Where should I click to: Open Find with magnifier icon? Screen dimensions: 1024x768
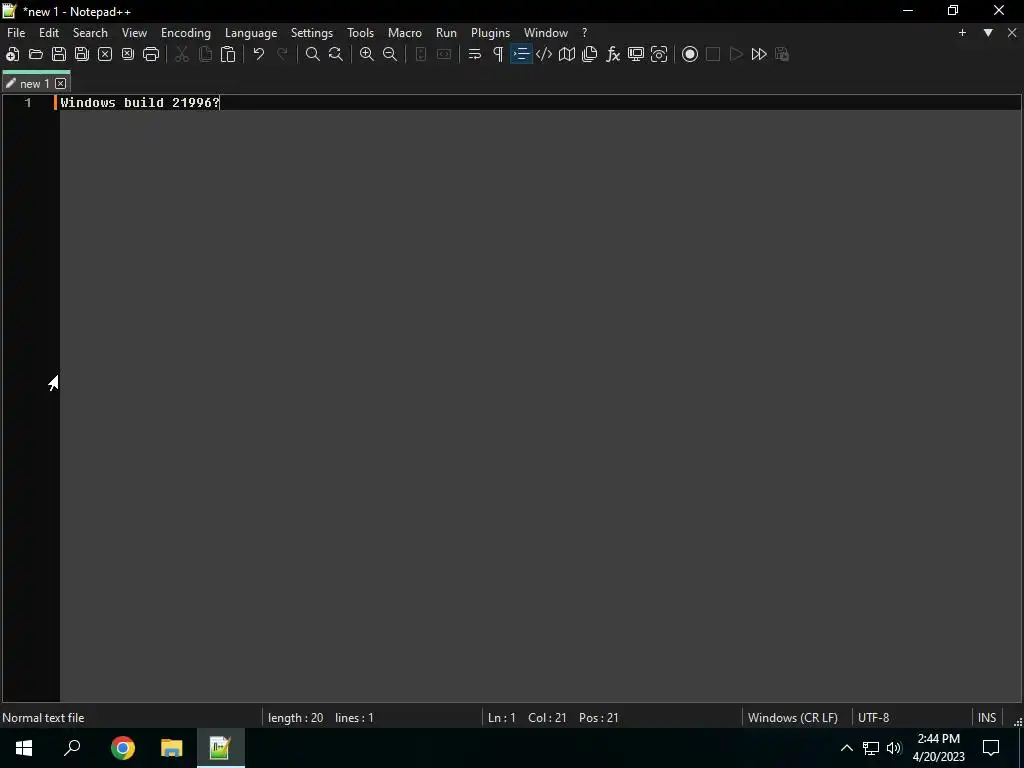[313, 54]
